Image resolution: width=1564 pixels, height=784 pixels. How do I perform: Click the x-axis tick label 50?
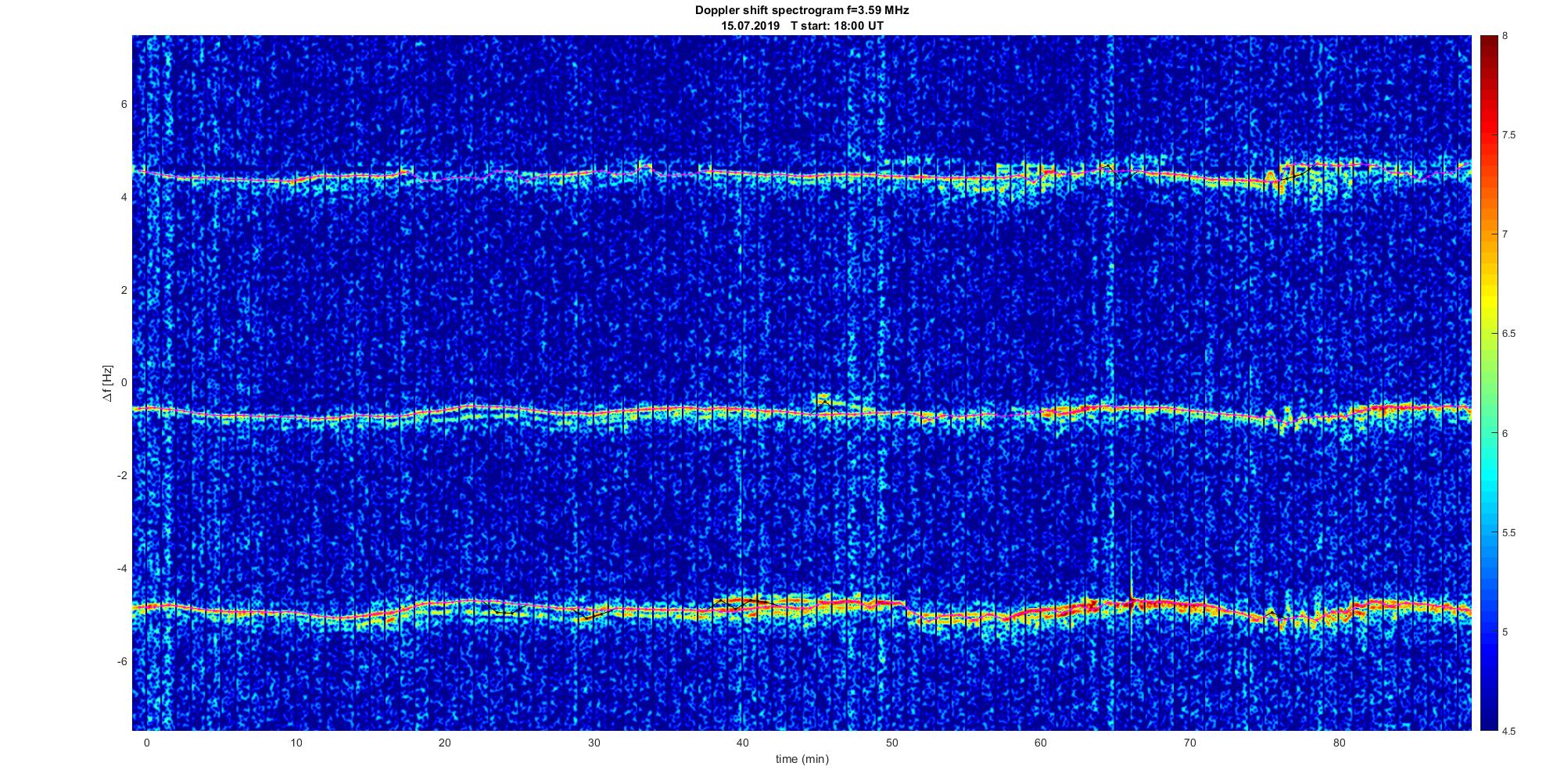[891, 743]
